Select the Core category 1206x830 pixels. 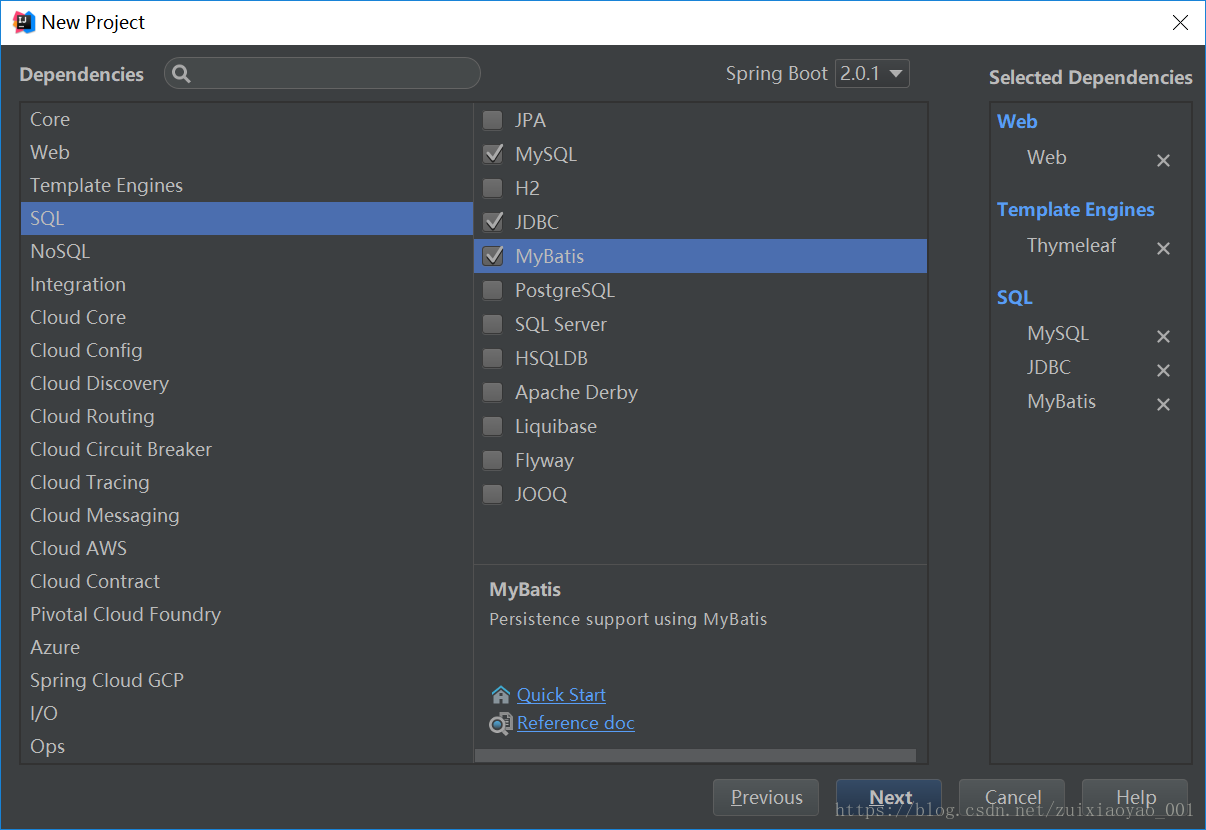(246, 119)
